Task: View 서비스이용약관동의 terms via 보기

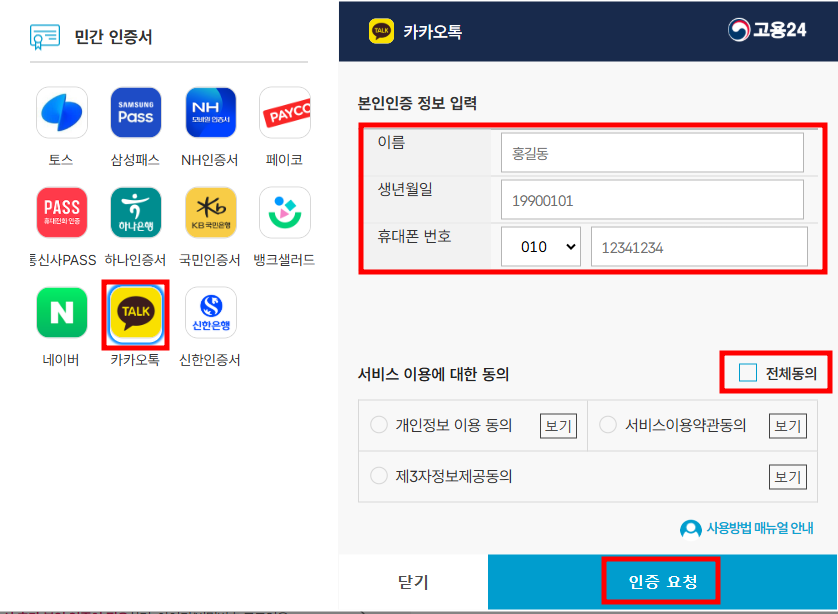Action: (x=788, y=426)
